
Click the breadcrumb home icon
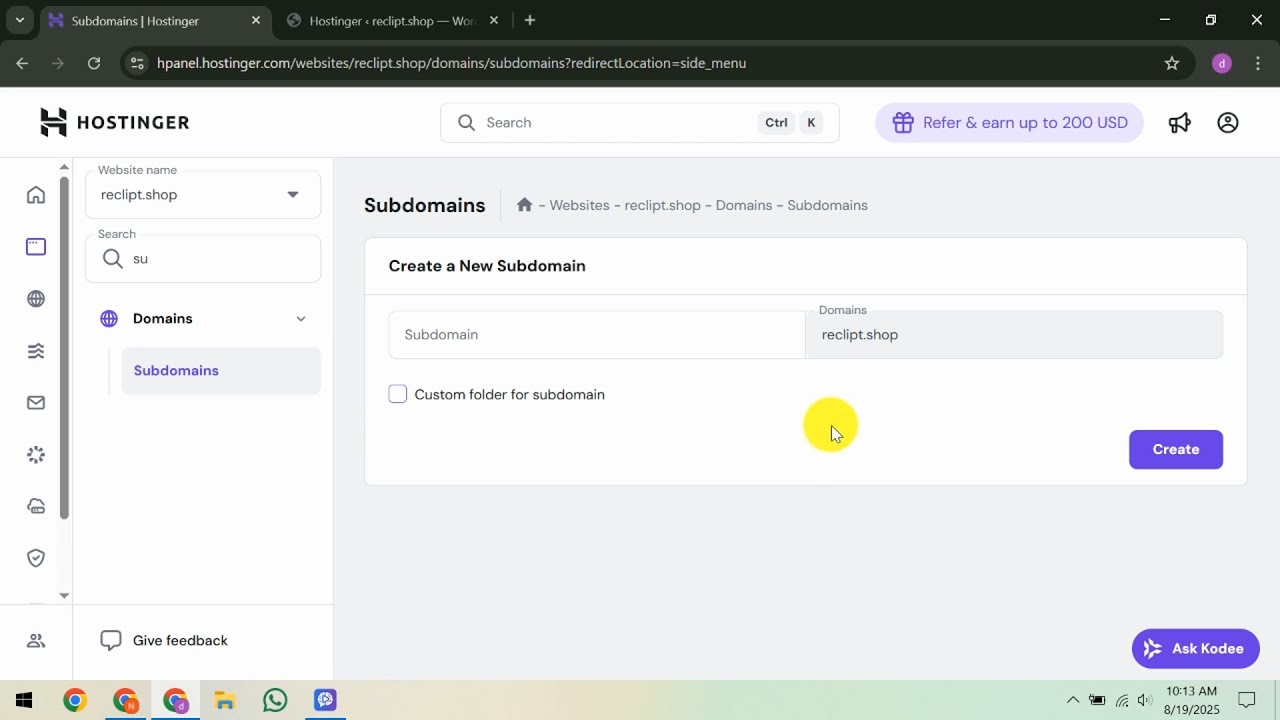[x=524, y=205]
